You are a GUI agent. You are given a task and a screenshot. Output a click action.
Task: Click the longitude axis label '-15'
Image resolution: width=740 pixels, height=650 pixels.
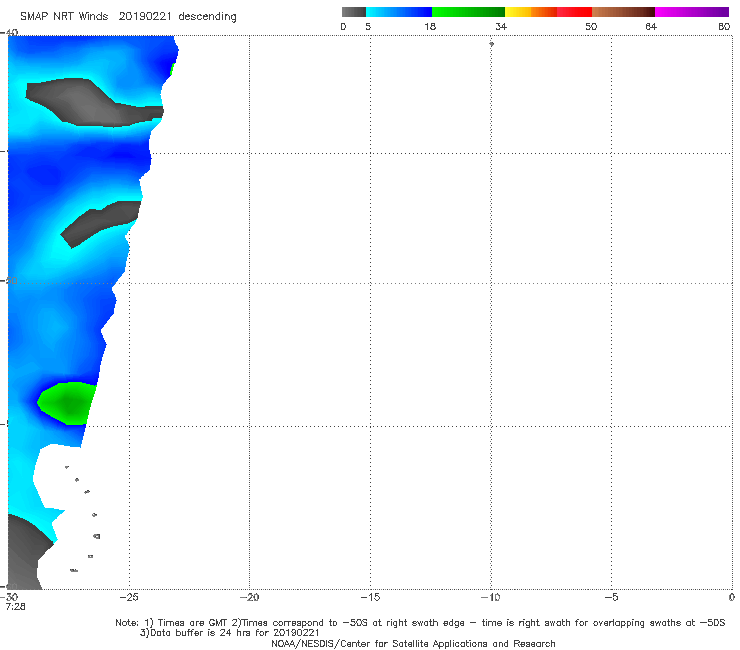[x=370, y=597]
